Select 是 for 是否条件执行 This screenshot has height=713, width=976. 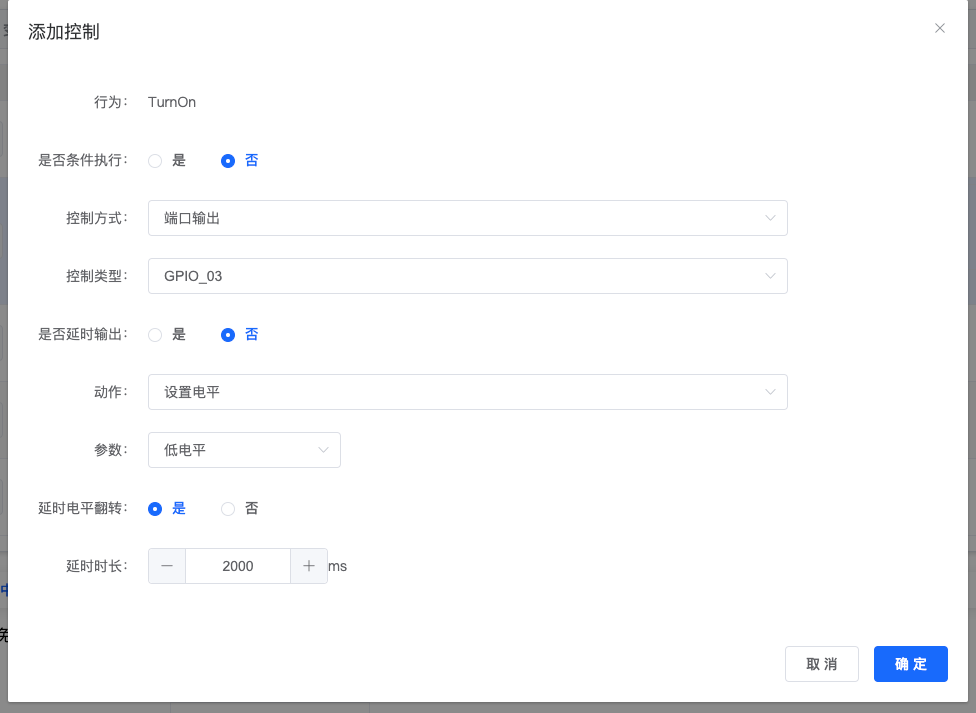pos(155,160)
